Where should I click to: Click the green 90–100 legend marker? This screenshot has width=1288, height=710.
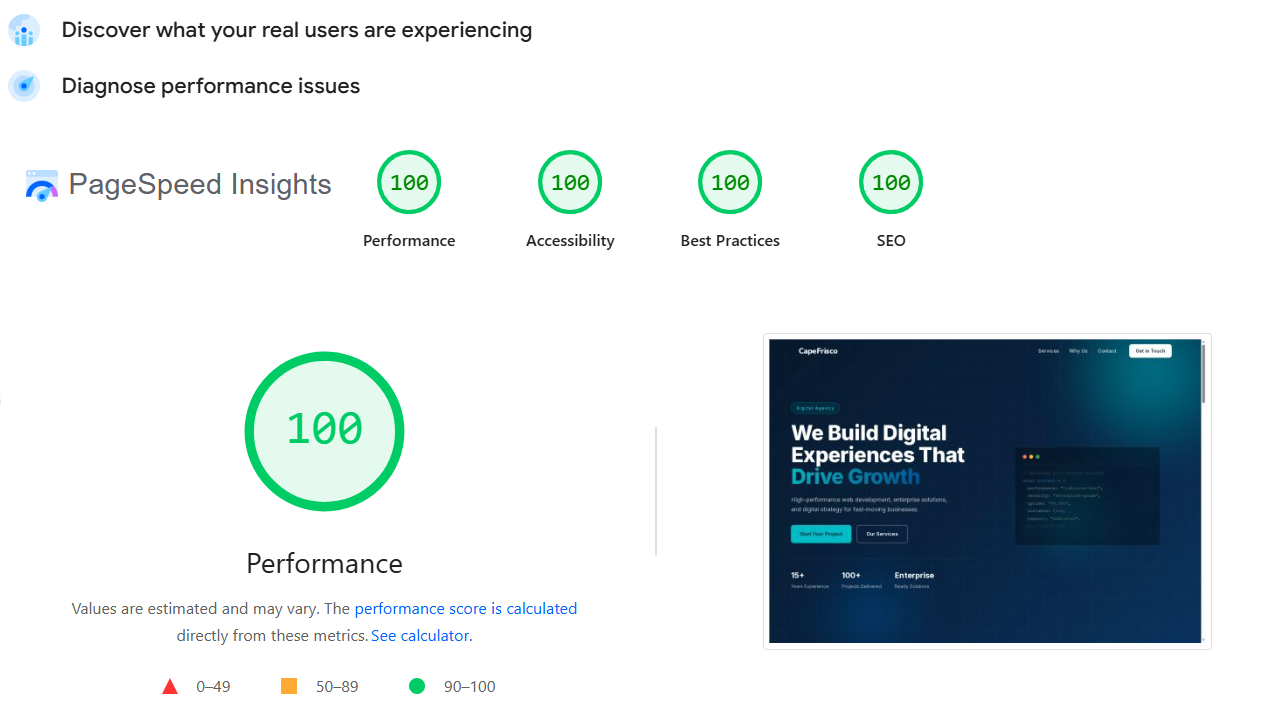click(x=417, y=686)
